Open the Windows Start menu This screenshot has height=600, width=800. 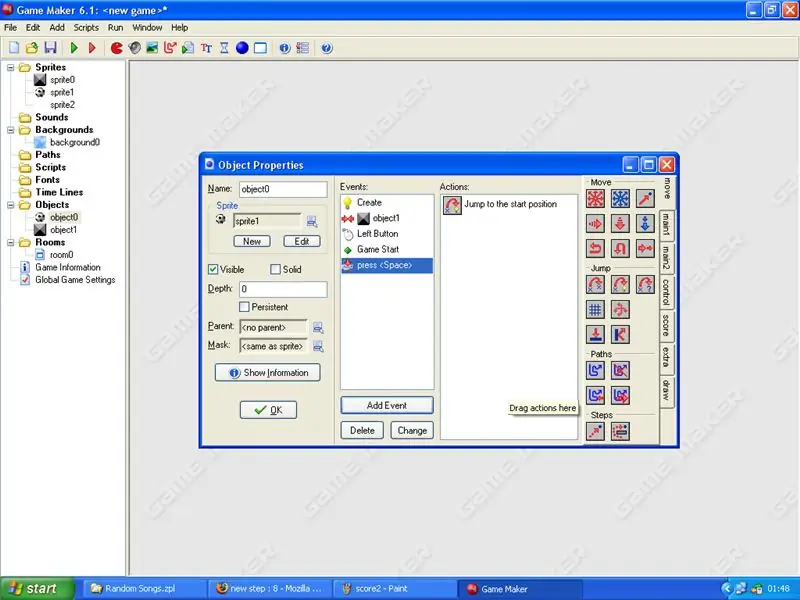pos(37,588)
